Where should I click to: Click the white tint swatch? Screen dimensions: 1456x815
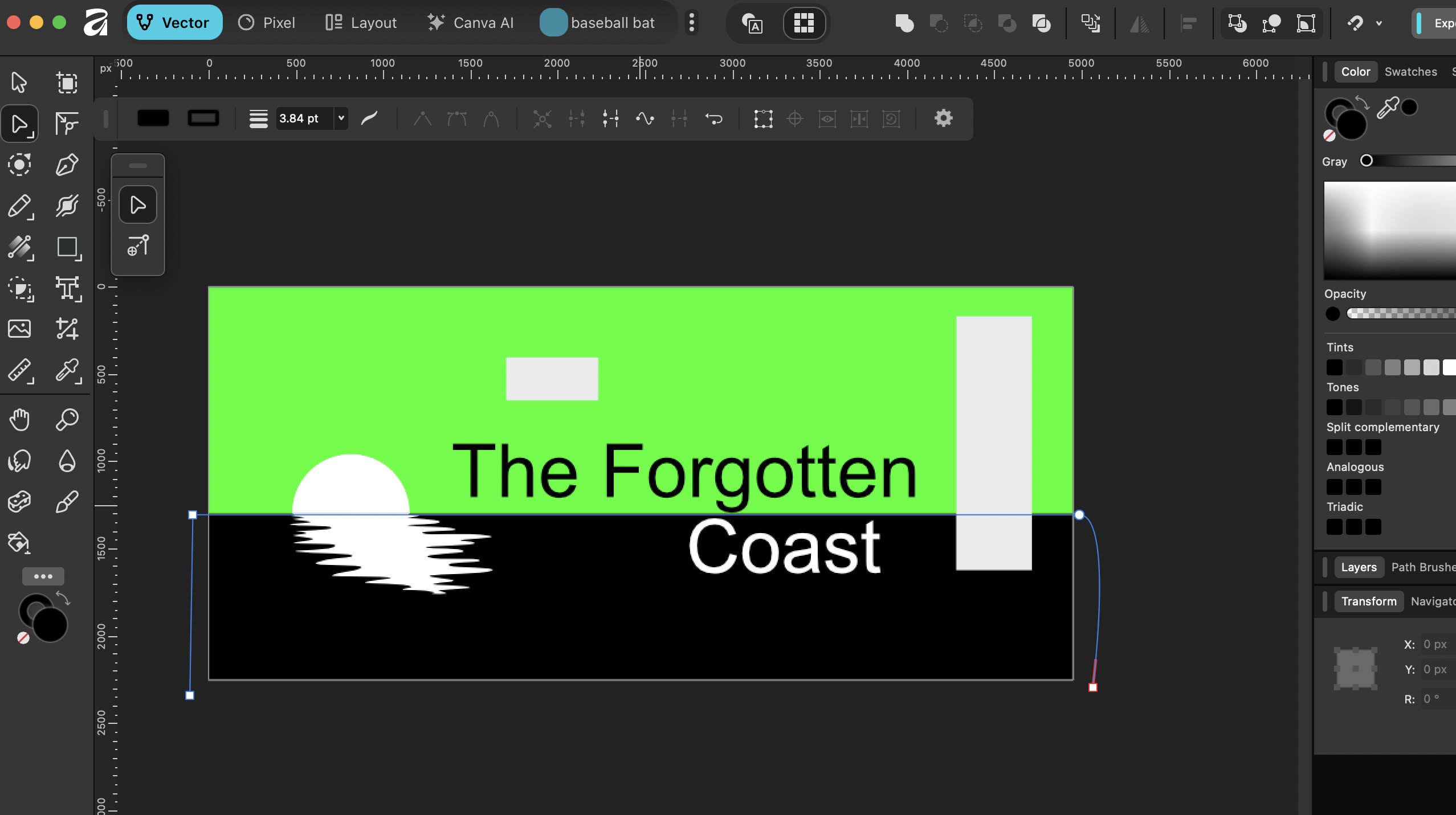1449,367
